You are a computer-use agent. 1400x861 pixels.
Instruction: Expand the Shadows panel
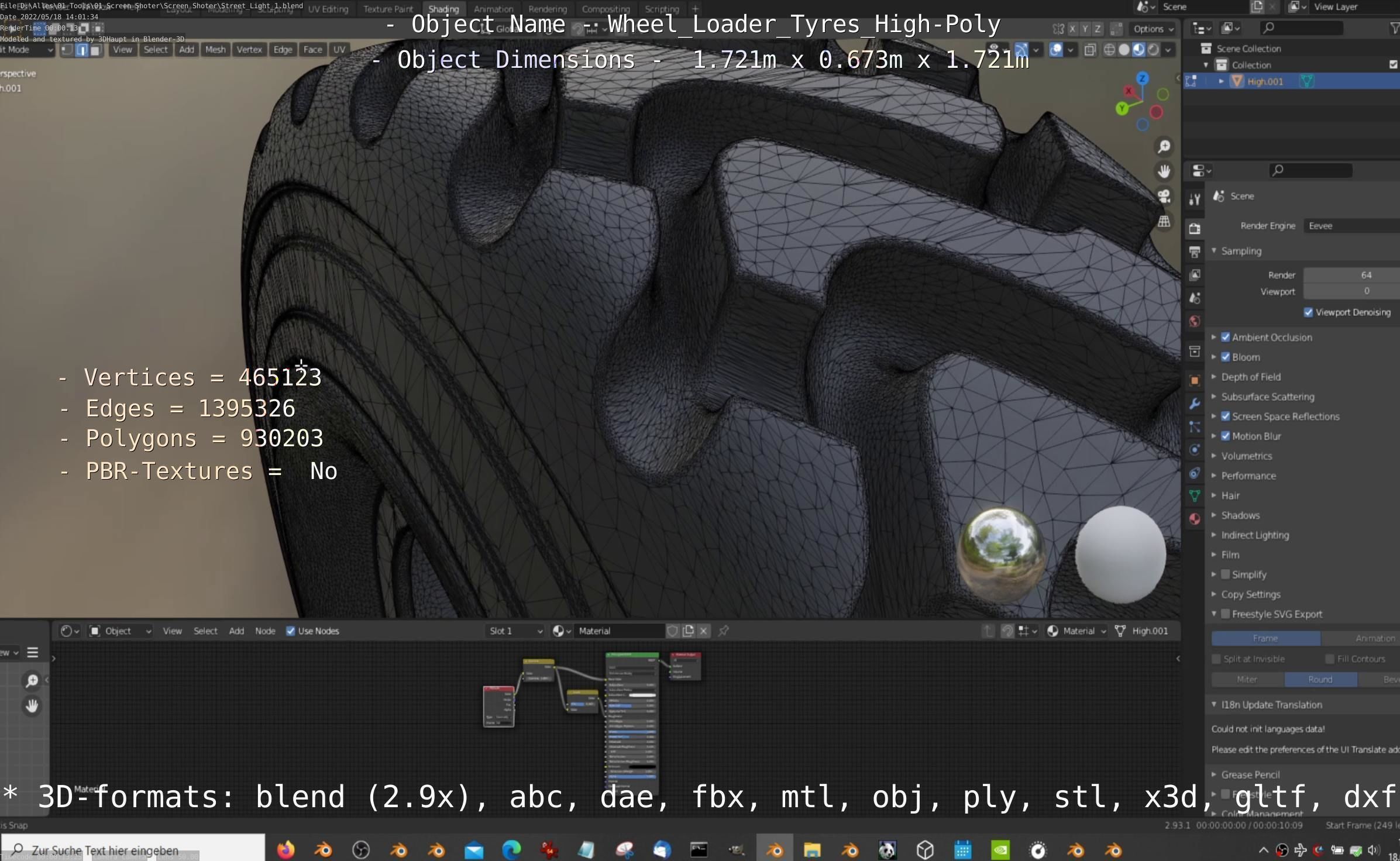pos(1214,515)
